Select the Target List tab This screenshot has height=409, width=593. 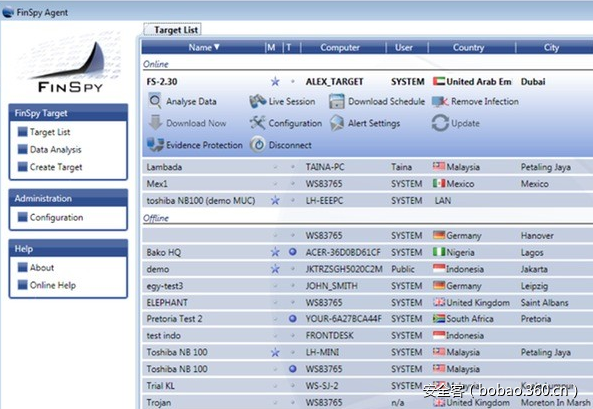[x=172, y=30]
